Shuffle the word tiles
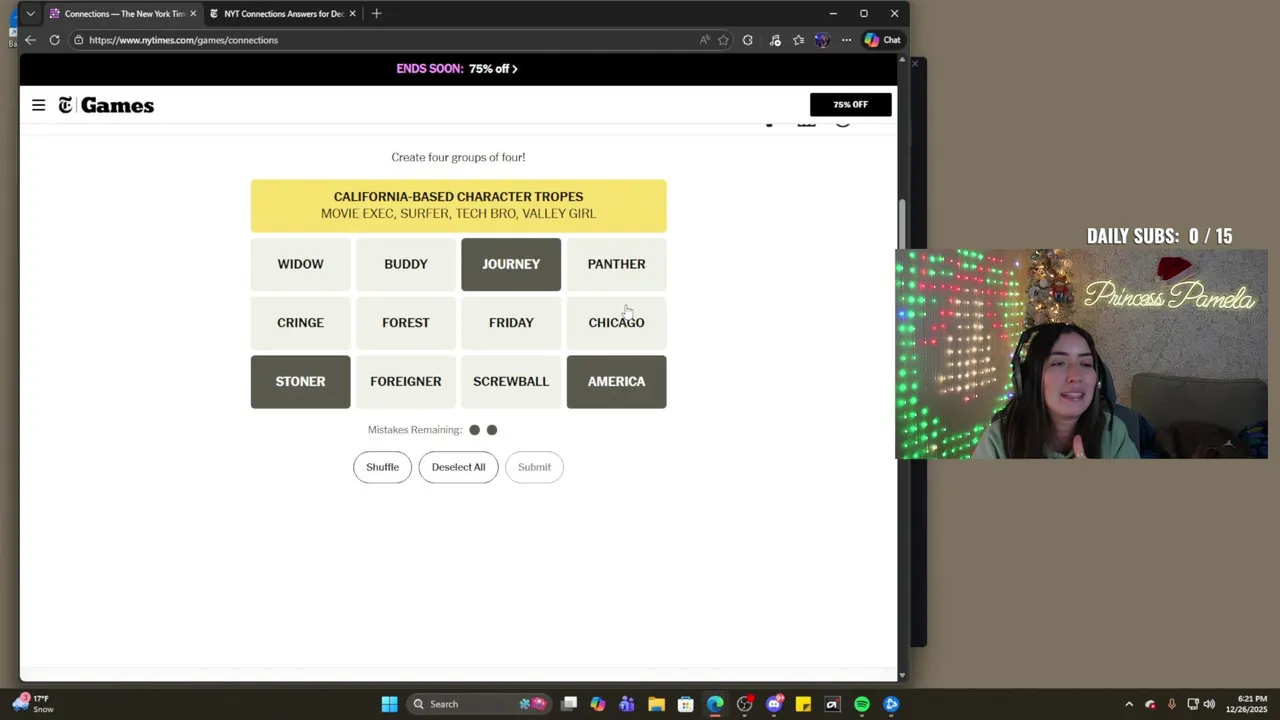Viewport: 1280px width, 720px height. pyautogui.click(x=382, y=467)
